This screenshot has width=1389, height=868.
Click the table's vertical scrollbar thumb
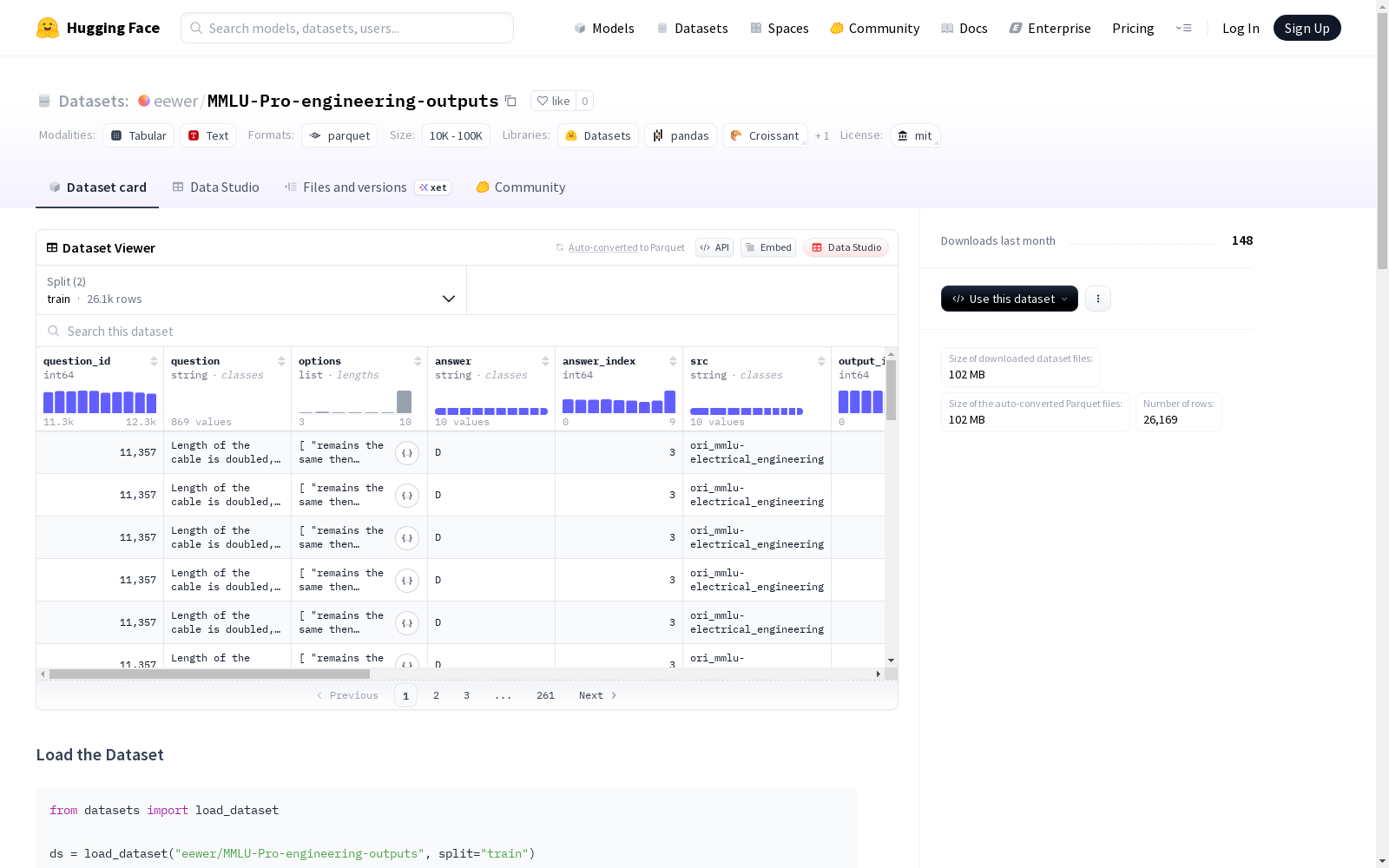click(x=891, y=390)
